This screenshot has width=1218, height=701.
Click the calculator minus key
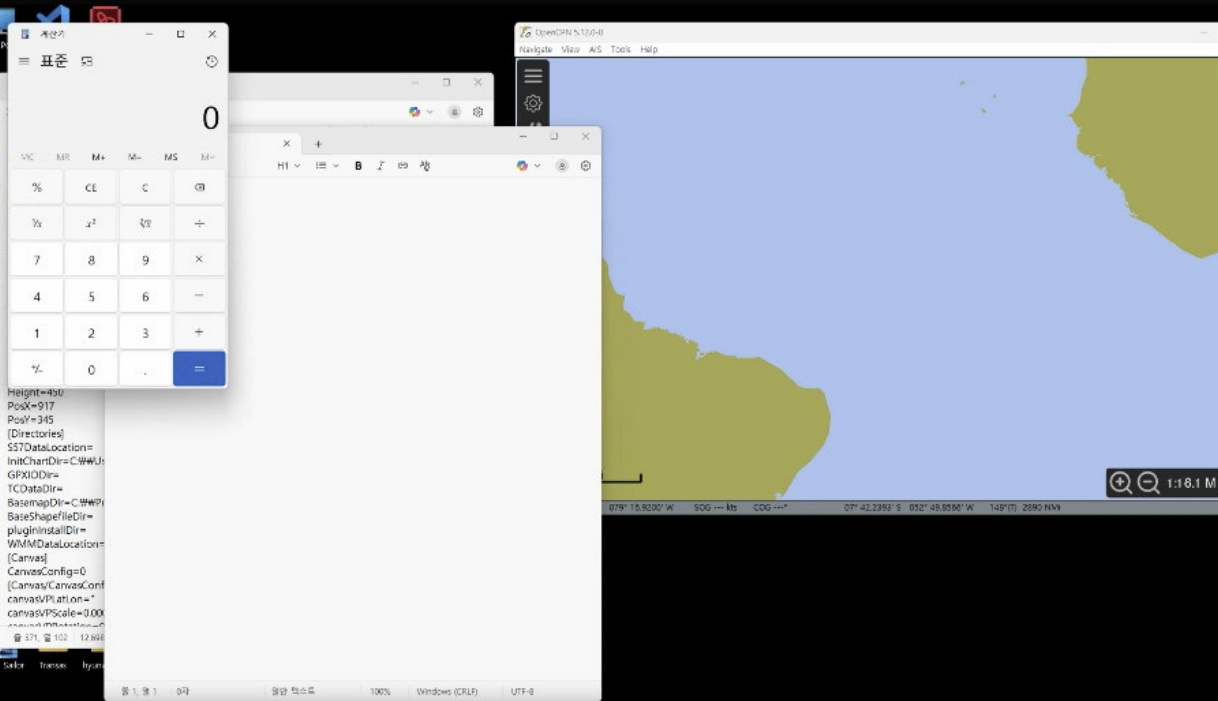199,296
